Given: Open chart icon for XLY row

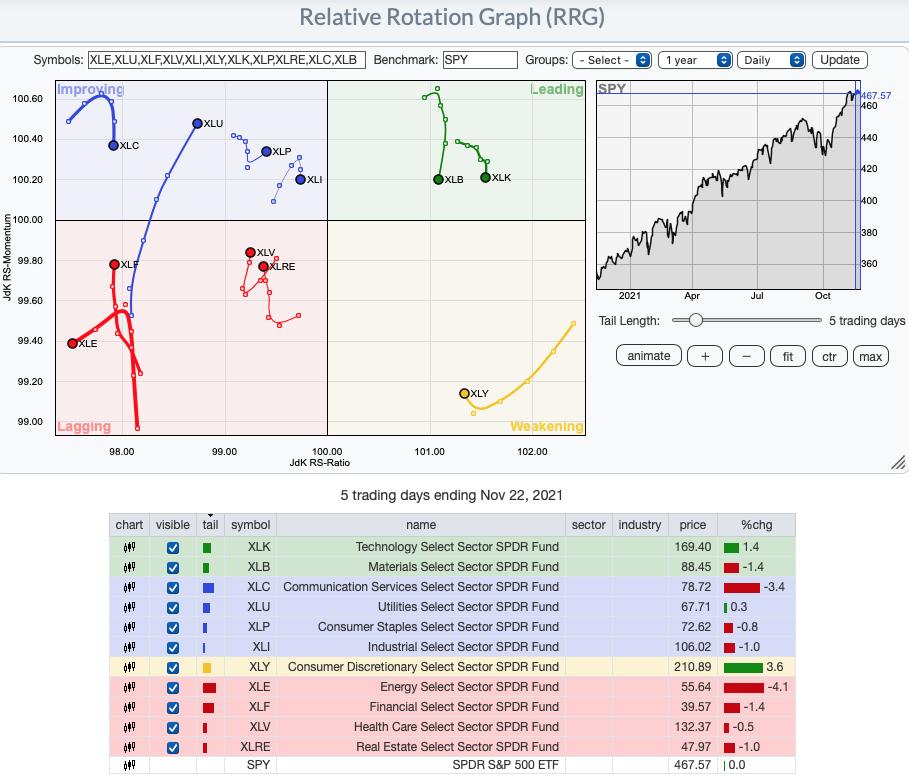Looking at the screenshot, I should [x=129, y=667].
